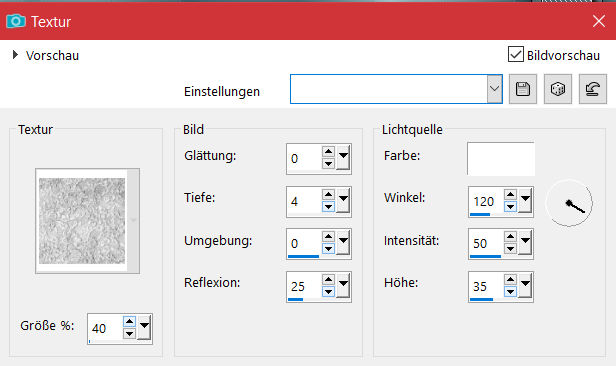The image size is (616, 366).
Task: Click the Winkel angle dial
Action: [x=569, y=203]
